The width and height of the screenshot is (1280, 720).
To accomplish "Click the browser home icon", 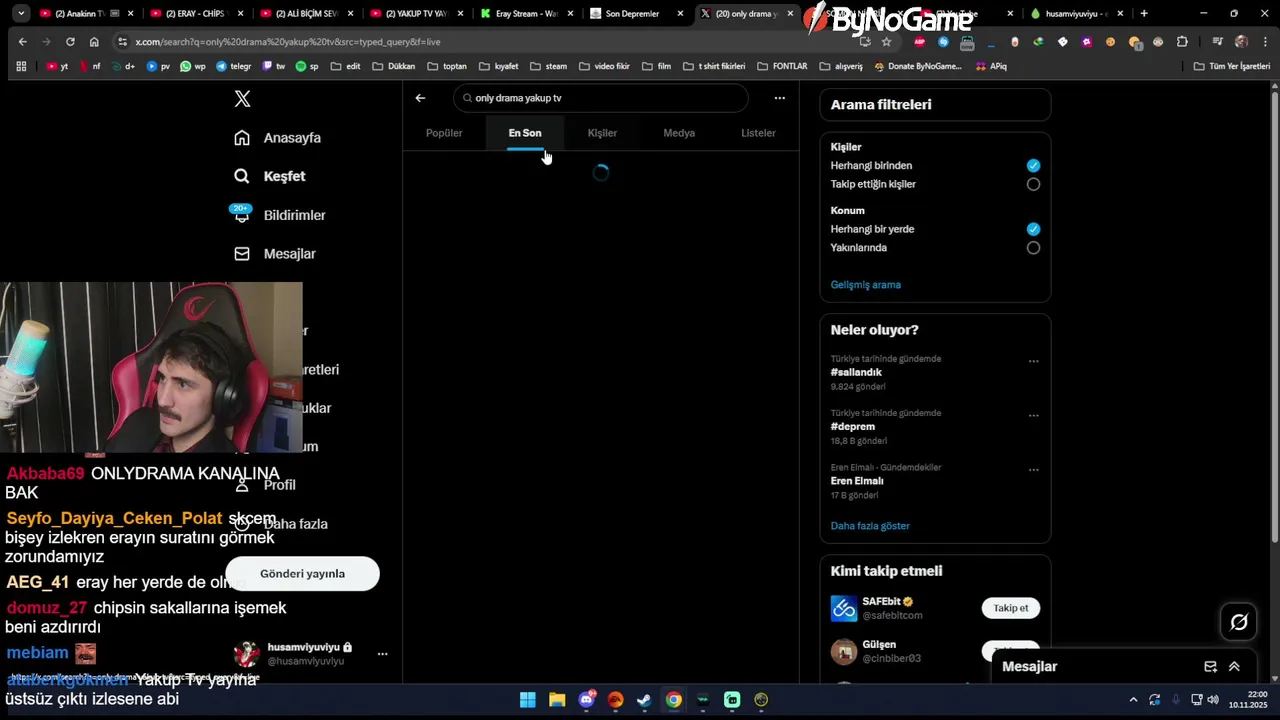I will (94, 42).
